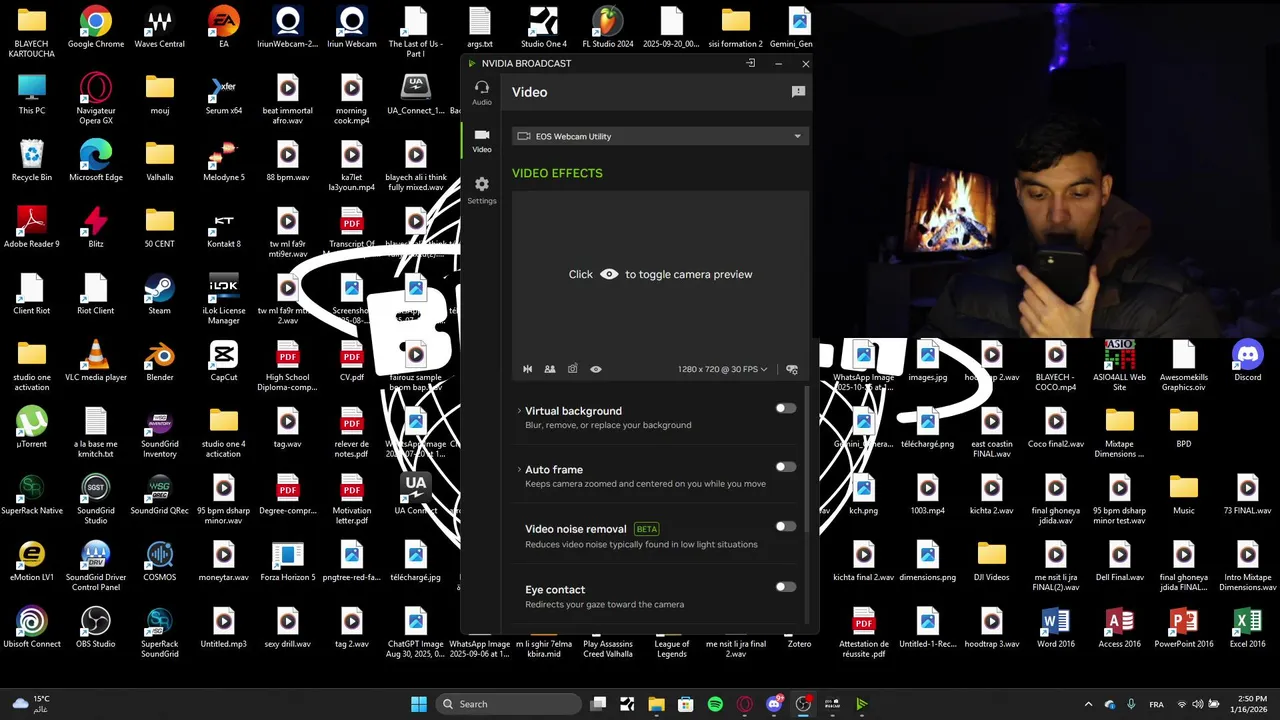Select the Blender desktop icon
Viewport: 1280px width, 720px height.
pyautogui.click(x=160, y=361)
